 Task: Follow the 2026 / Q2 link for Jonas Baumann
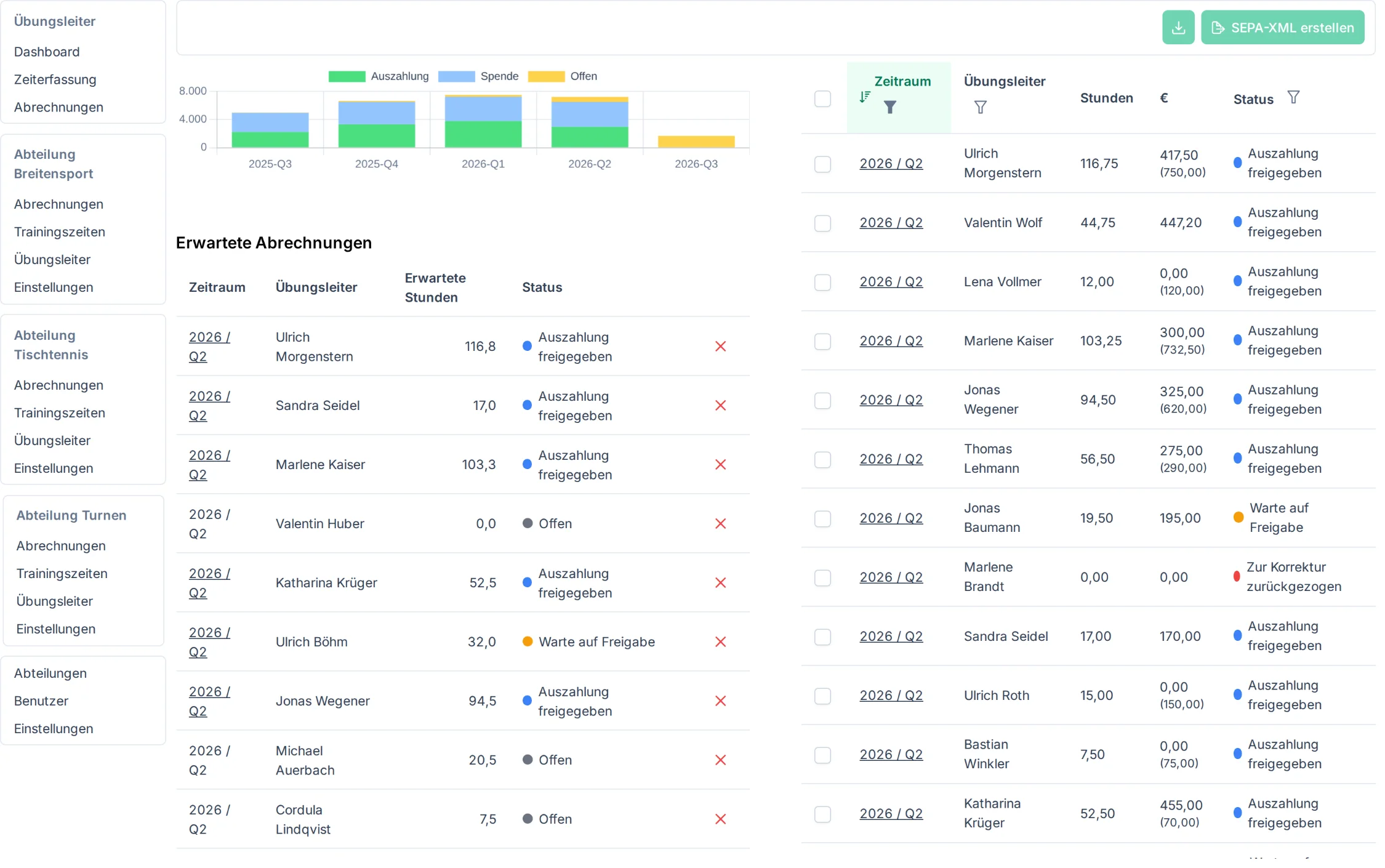[891, 518]
